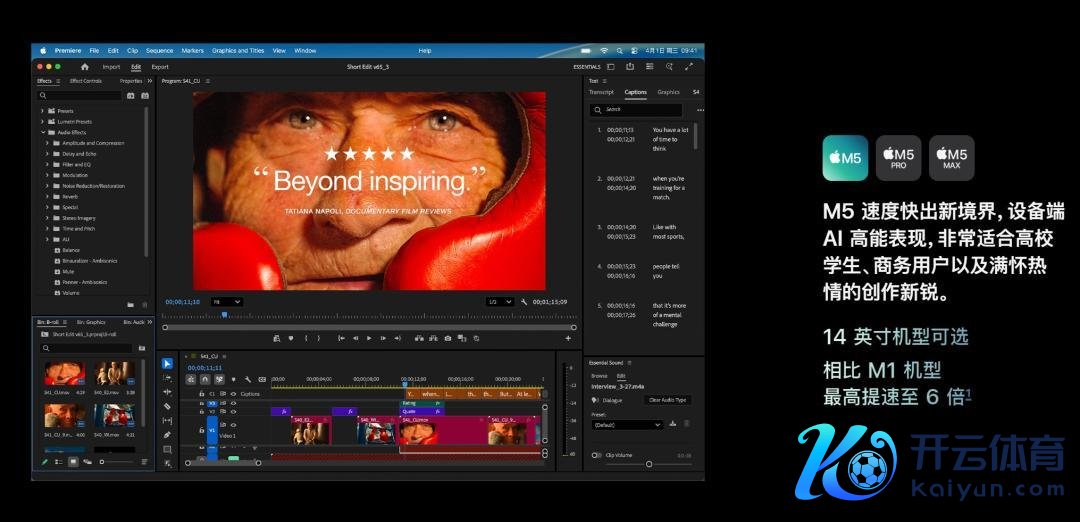Toggle Clip Volume switch in Essential Sound
The image size is (1080, 522).
(x=597, y=455)
